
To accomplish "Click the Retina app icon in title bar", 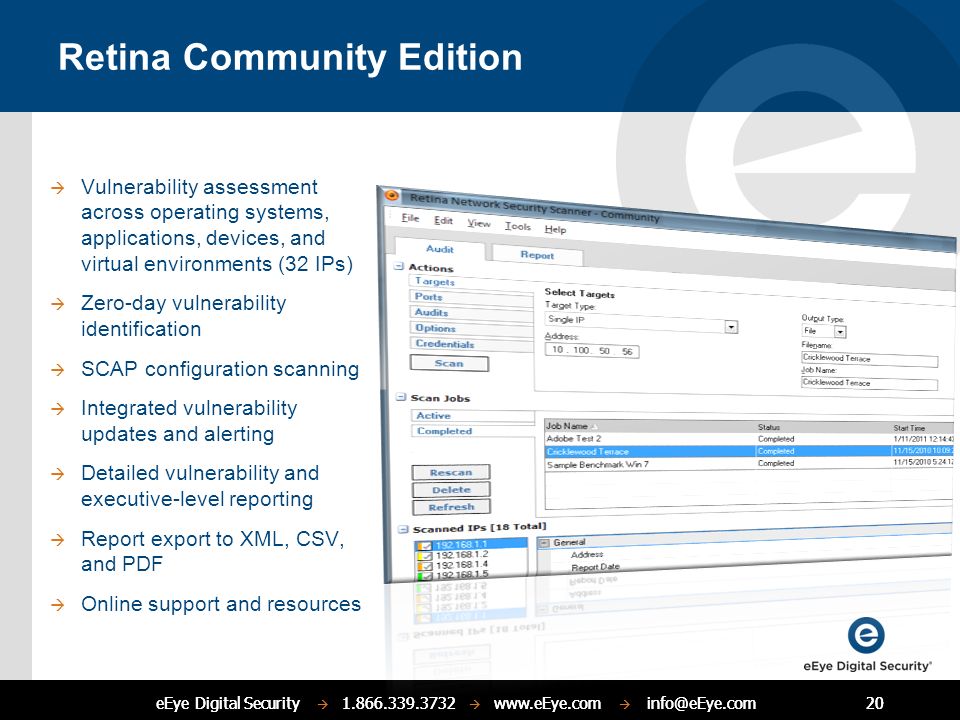I will point(391,196).
